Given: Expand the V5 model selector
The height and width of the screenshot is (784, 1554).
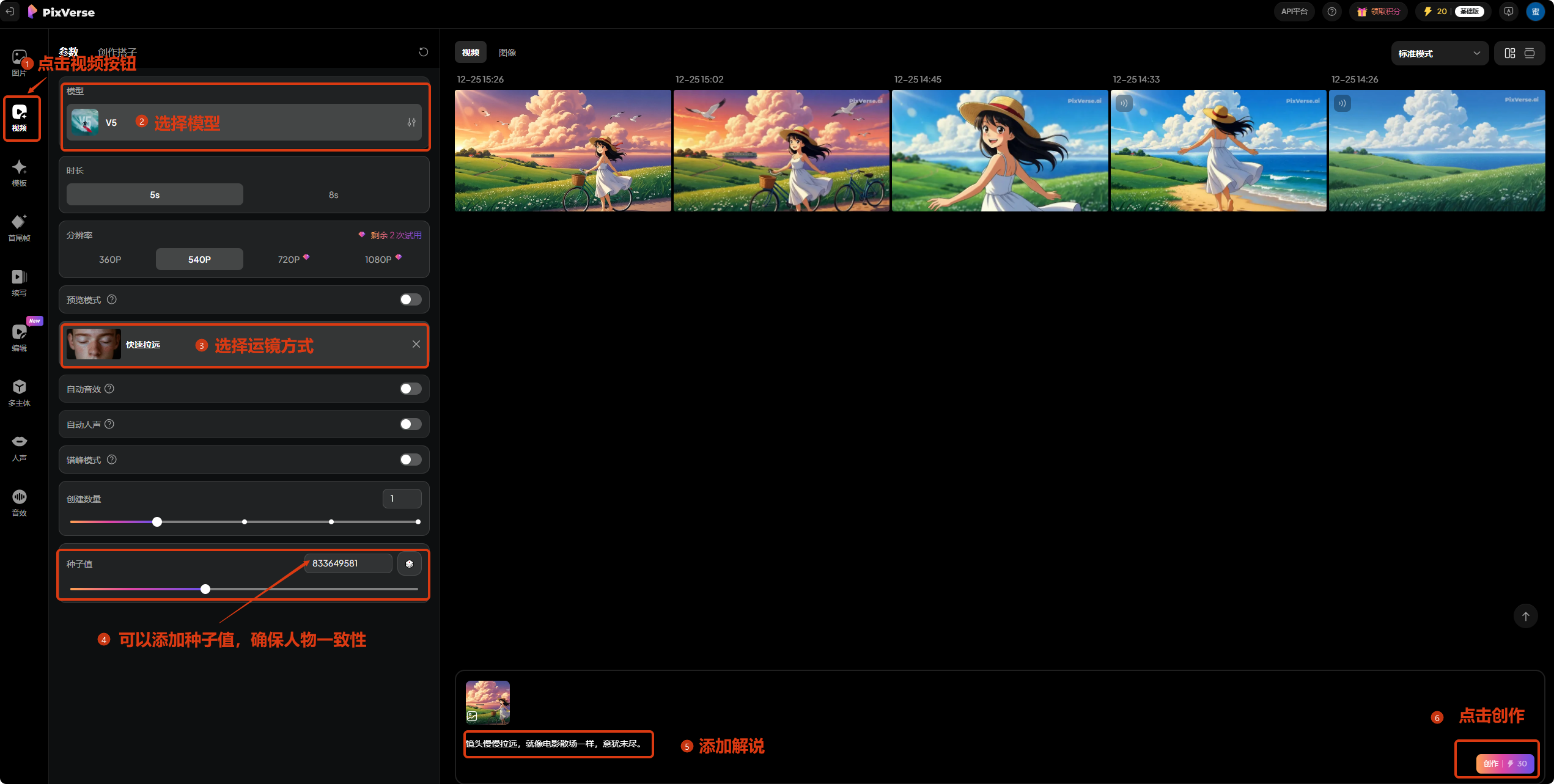Looking at the screenshot, I should point(244,122).
